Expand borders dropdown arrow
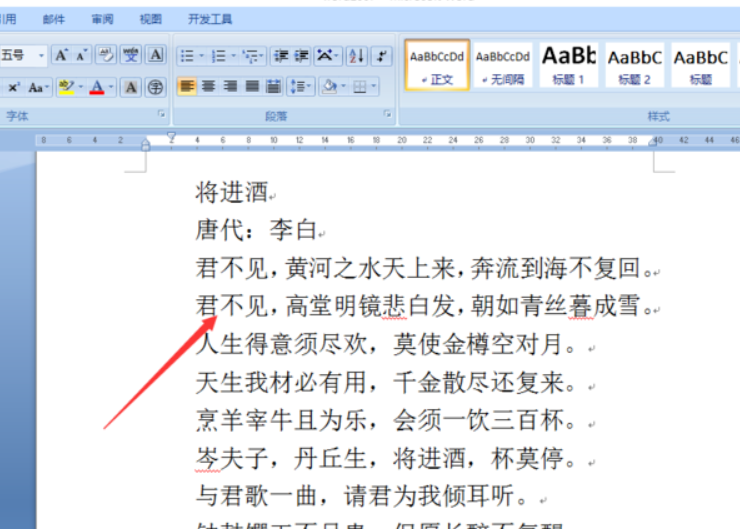The image size is (740, 529). [x=373, y=87]
